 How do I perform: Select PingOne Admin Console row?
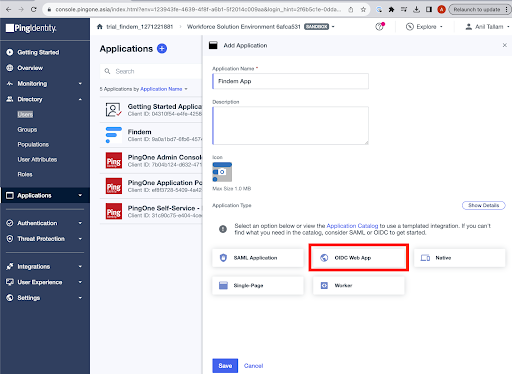pyautogui.click(x=151, y=161)
